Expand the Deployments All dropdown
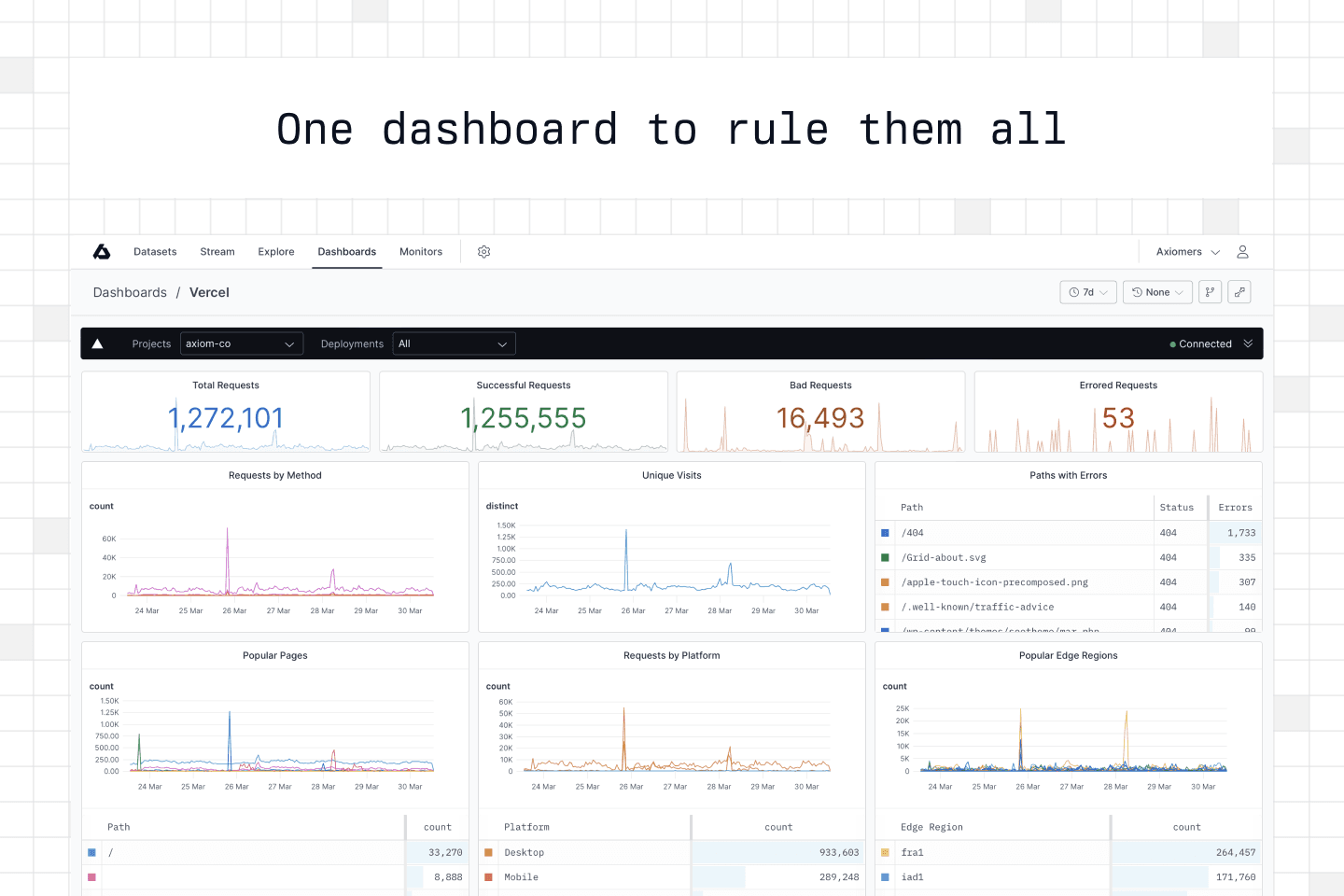The width and height of the screenshot is (1344, 896). 454,343
